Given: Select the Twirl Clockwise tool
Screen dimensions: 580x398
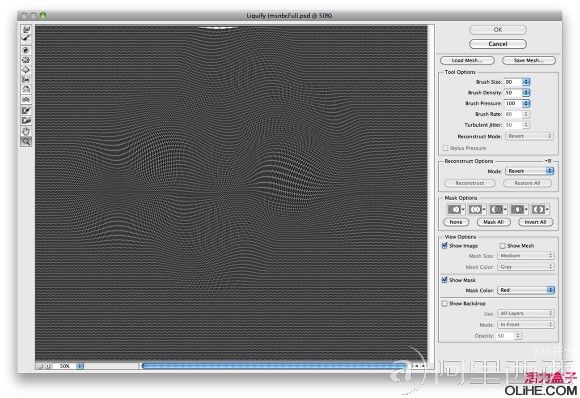Looking at the screenshot, I should pyautogui.click(x=26, y=50).
